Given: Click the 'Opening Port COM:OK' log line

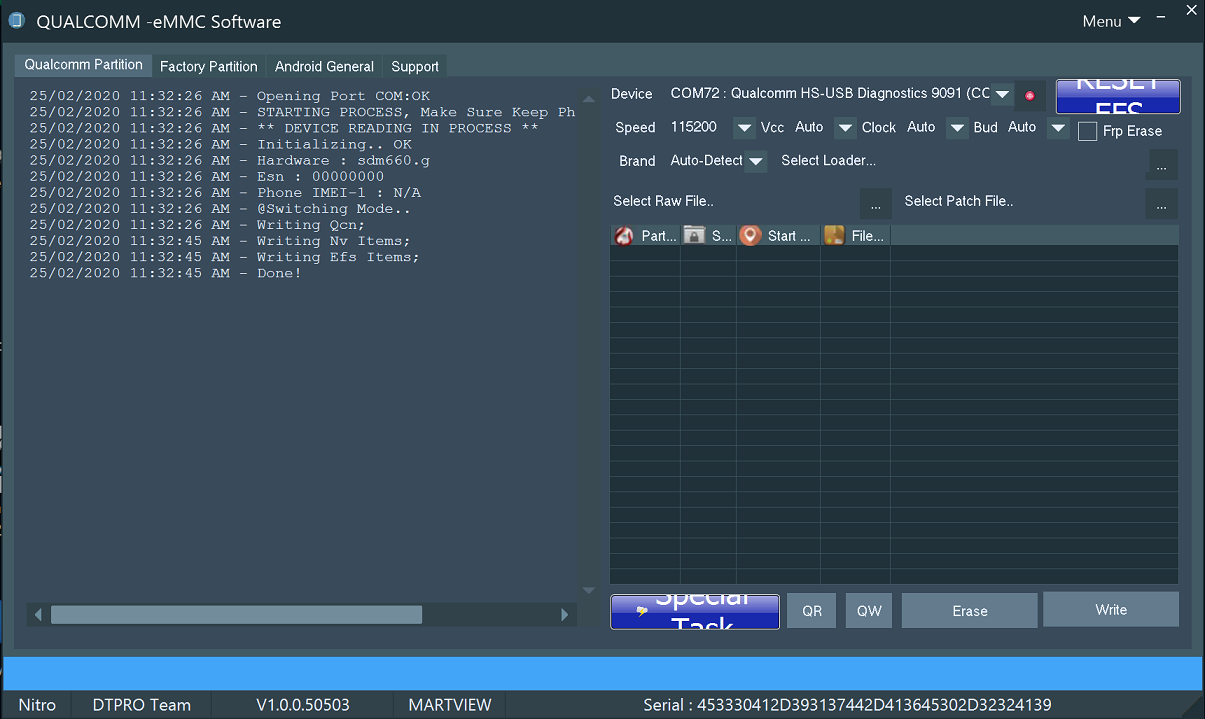Looking at the screenshot, I should click(x=229, y=97).
